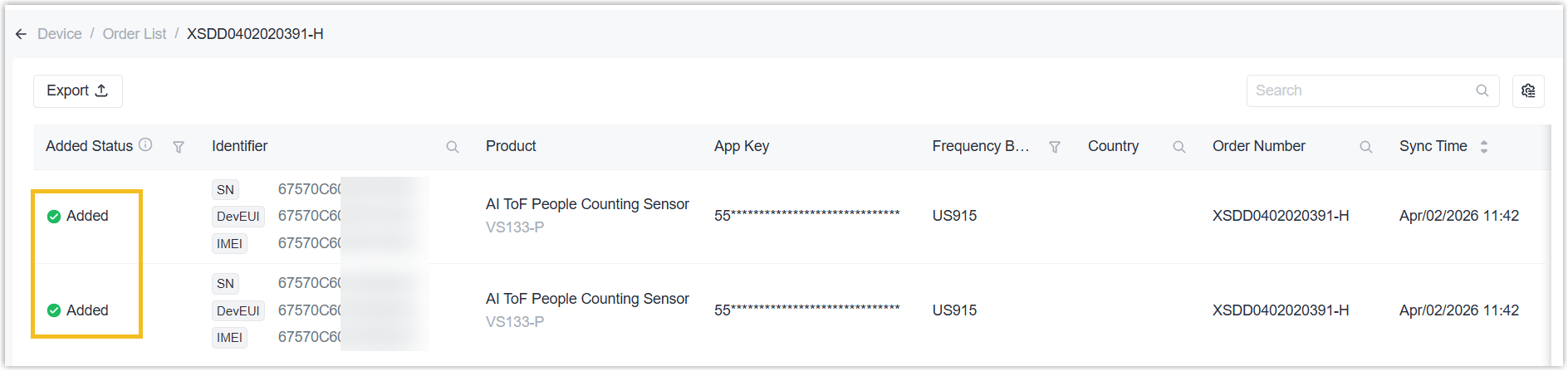This screenshot has height=371, width=1568.
Task: Navigate to Order List breadcrumb
Action: 135,34
